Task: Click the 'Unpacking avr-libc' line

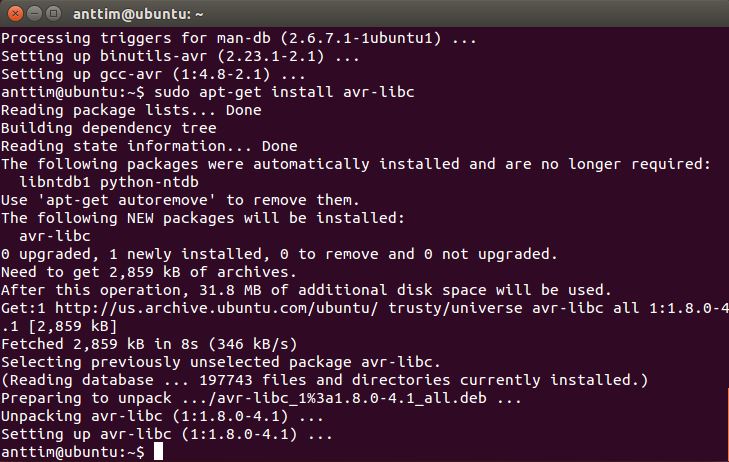Action: click(162, 416)
